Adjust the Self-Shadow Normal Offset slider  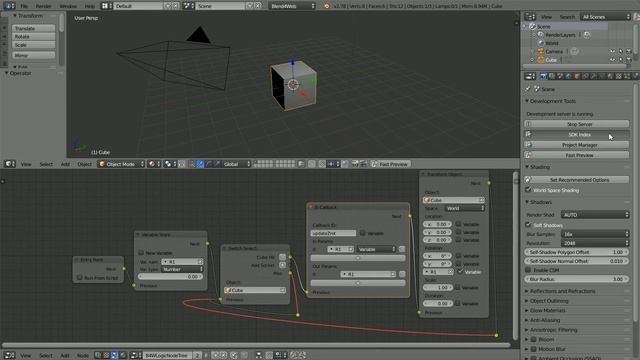click(x=577, y=261)
